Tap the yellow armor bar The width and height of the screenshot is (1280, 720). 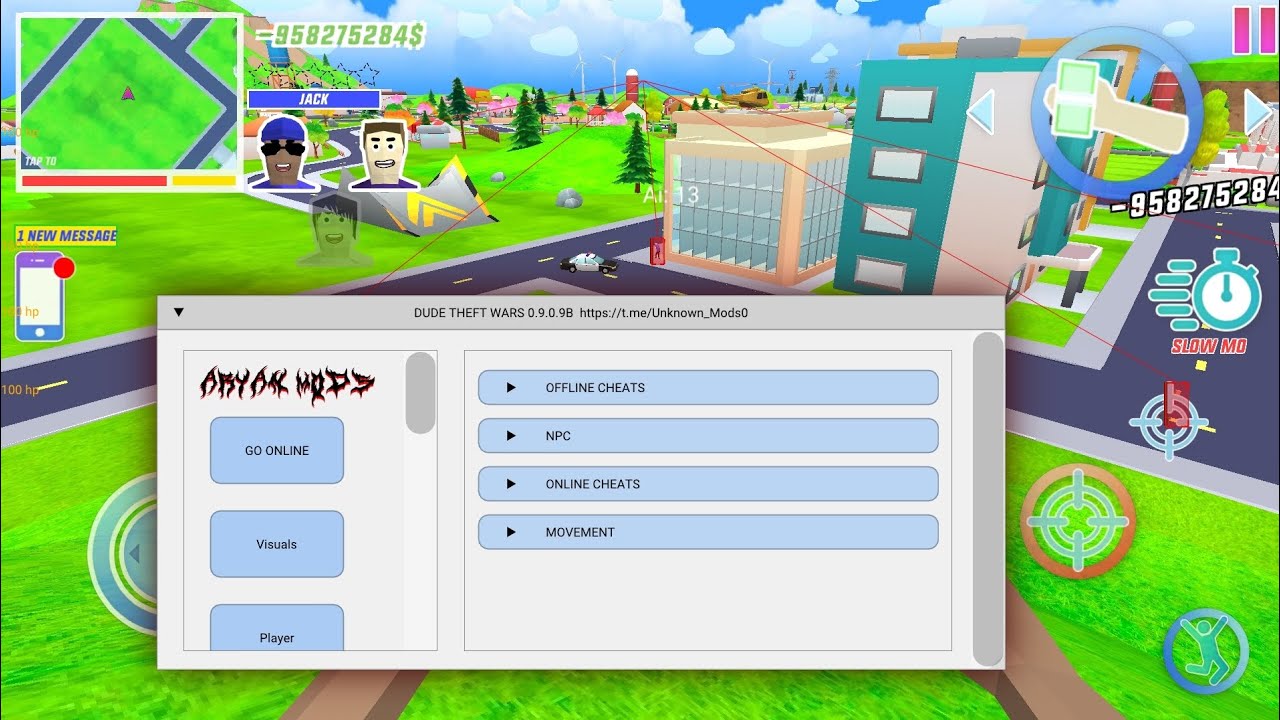tap(204, 181)
